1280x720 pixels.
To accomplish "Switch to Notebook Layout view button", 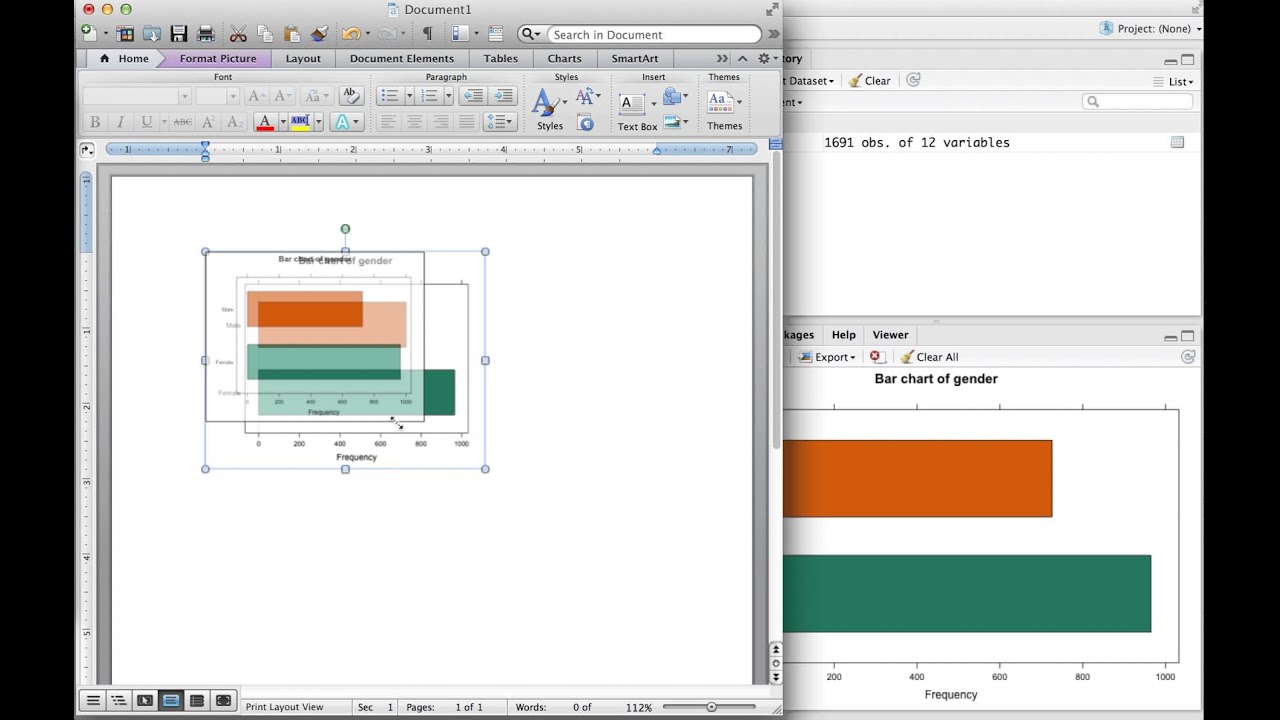I will [x=197, y=701].
